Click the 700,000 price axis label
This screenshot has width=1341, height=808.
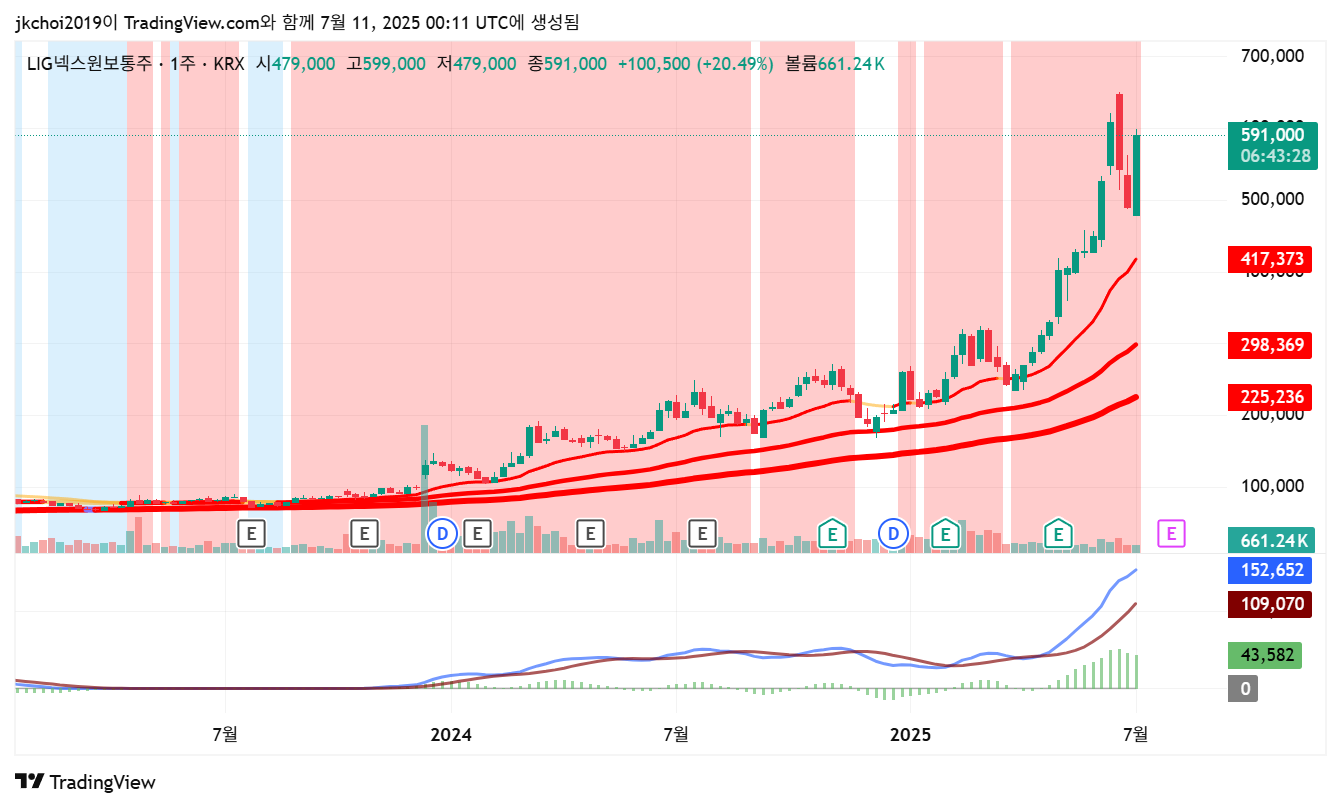point(1272,56)
